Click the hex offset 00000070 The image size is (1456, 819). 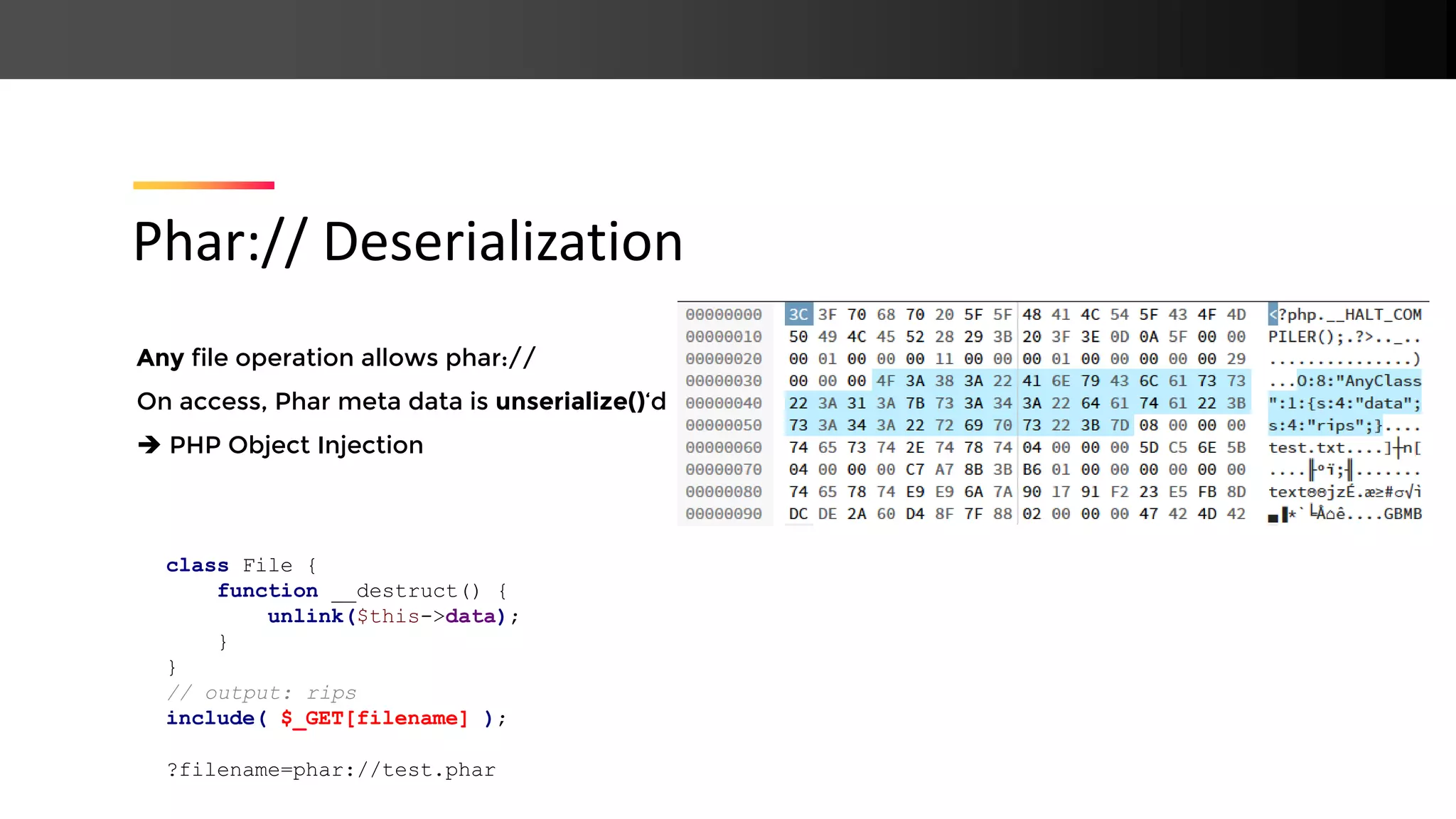(x=724, y=469)
